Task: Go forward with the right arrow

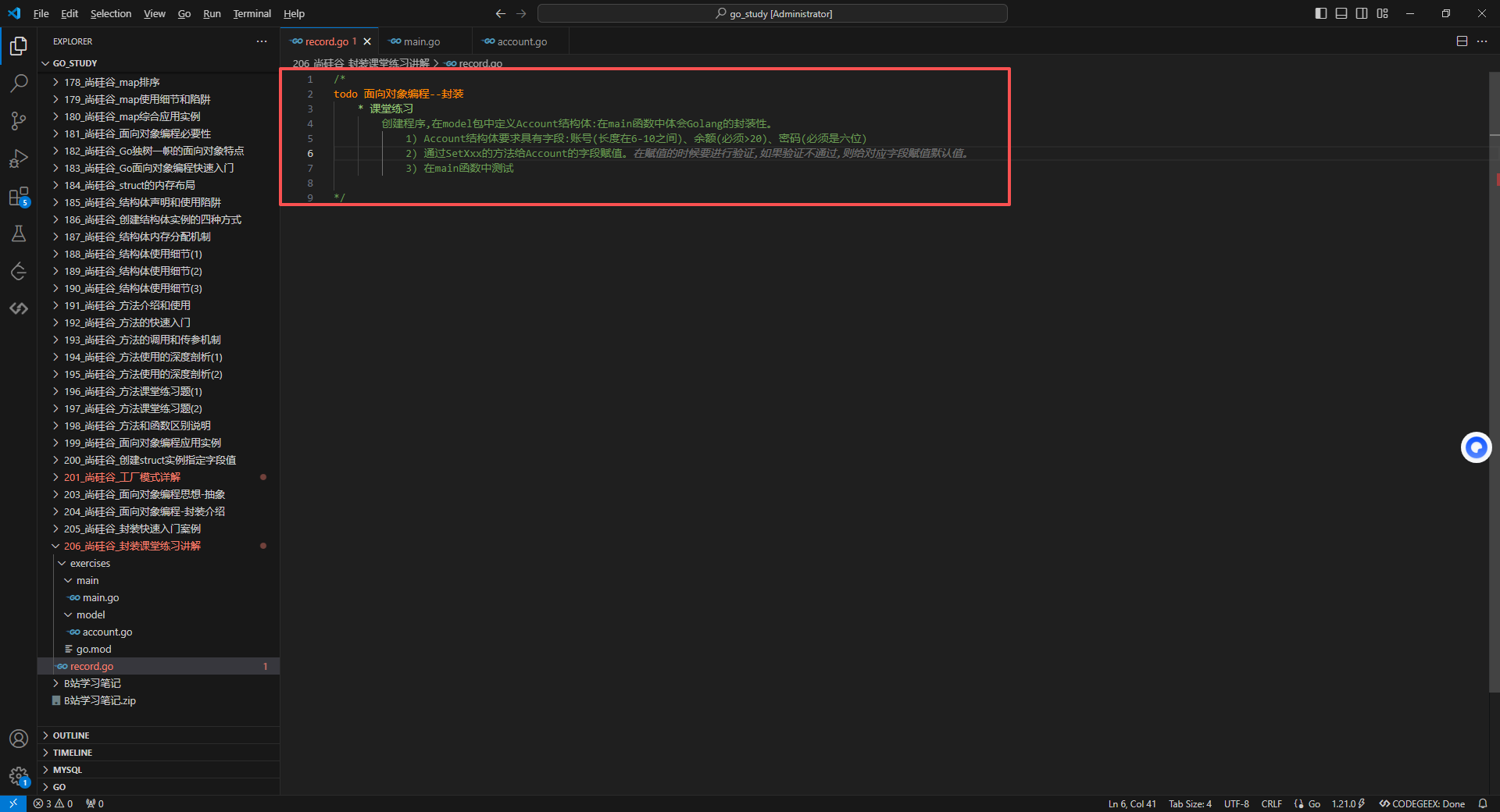Action: [x=521, y=13]
